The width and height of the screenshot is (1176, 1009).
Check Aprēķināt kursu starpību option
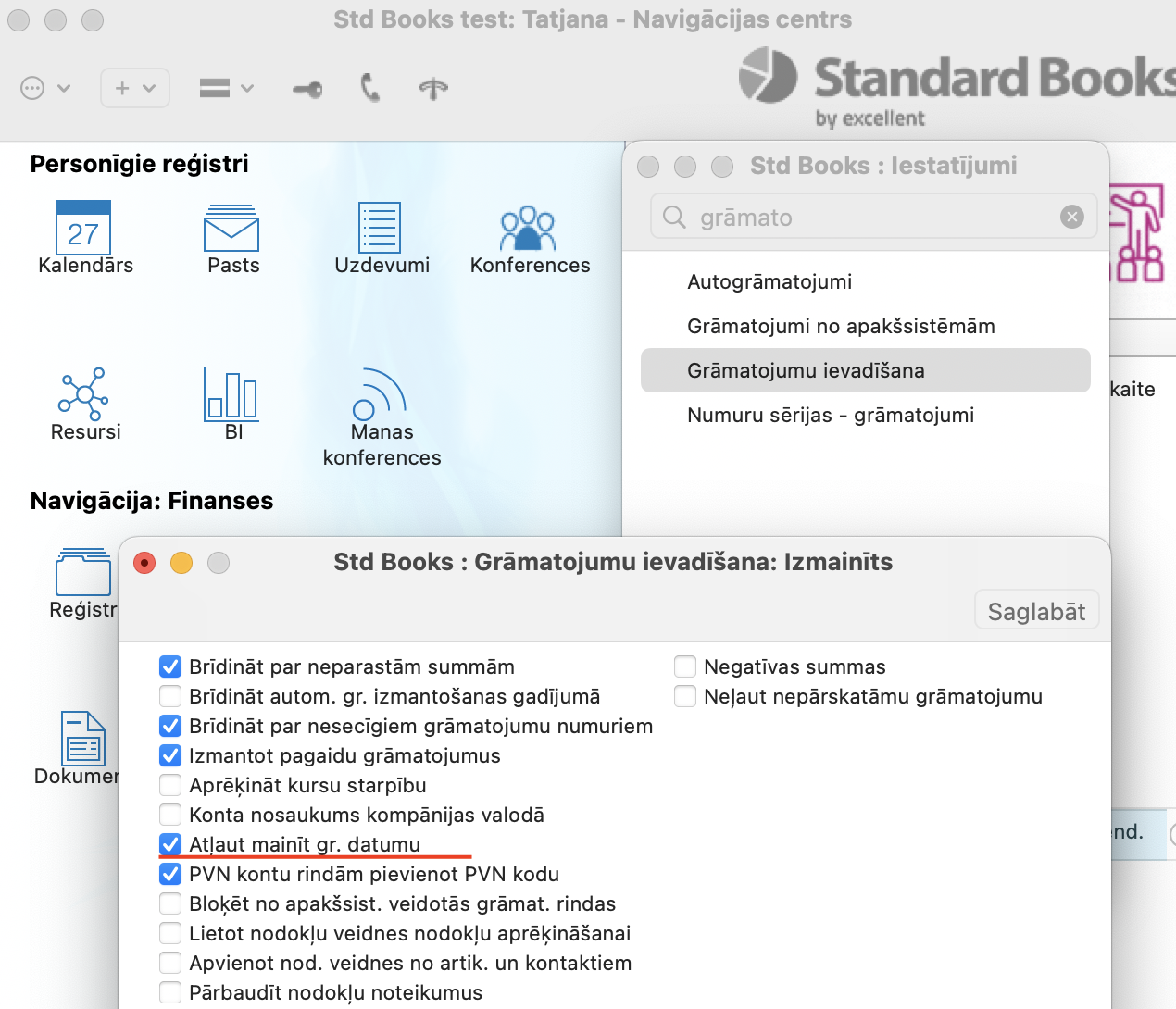click(x=170, y=785)
